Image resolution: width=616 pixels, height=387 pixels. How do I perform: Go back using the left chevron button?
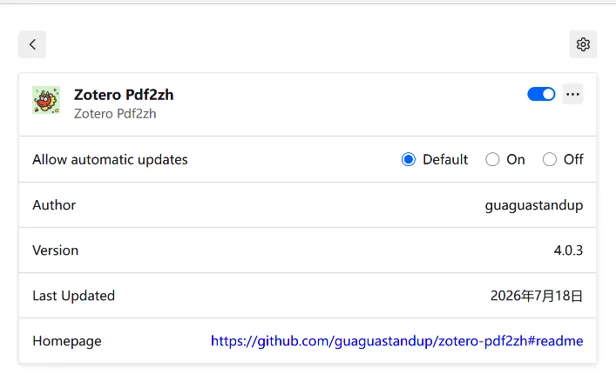pyautogui.click(x=32, y=44)
